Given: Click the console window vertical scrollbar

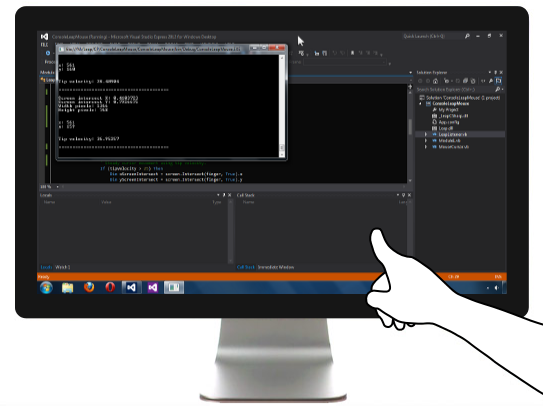Looking at the screenshot, I should (x=282, y=106).
